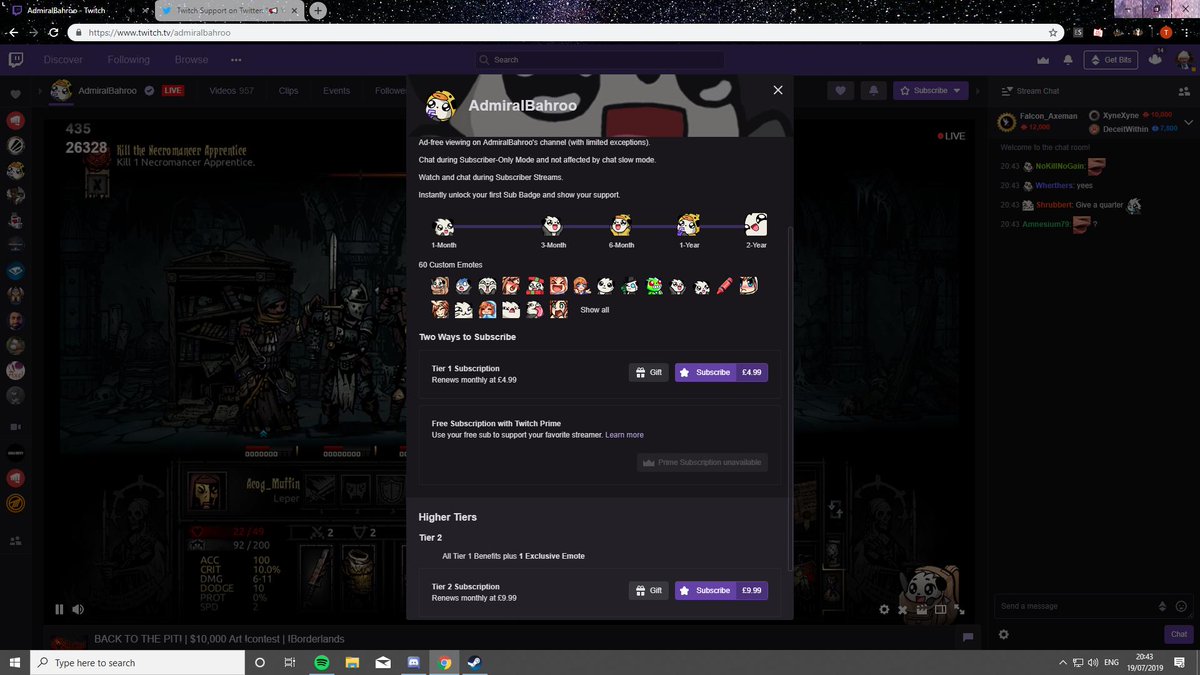Click the Twitch logo home icon

tap(16, 59)
